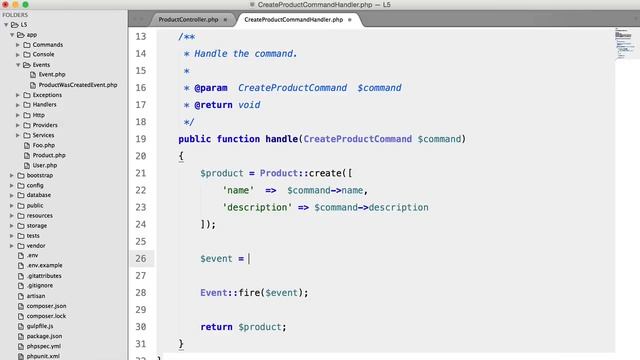Expand the vendor folder arrow

12,246
